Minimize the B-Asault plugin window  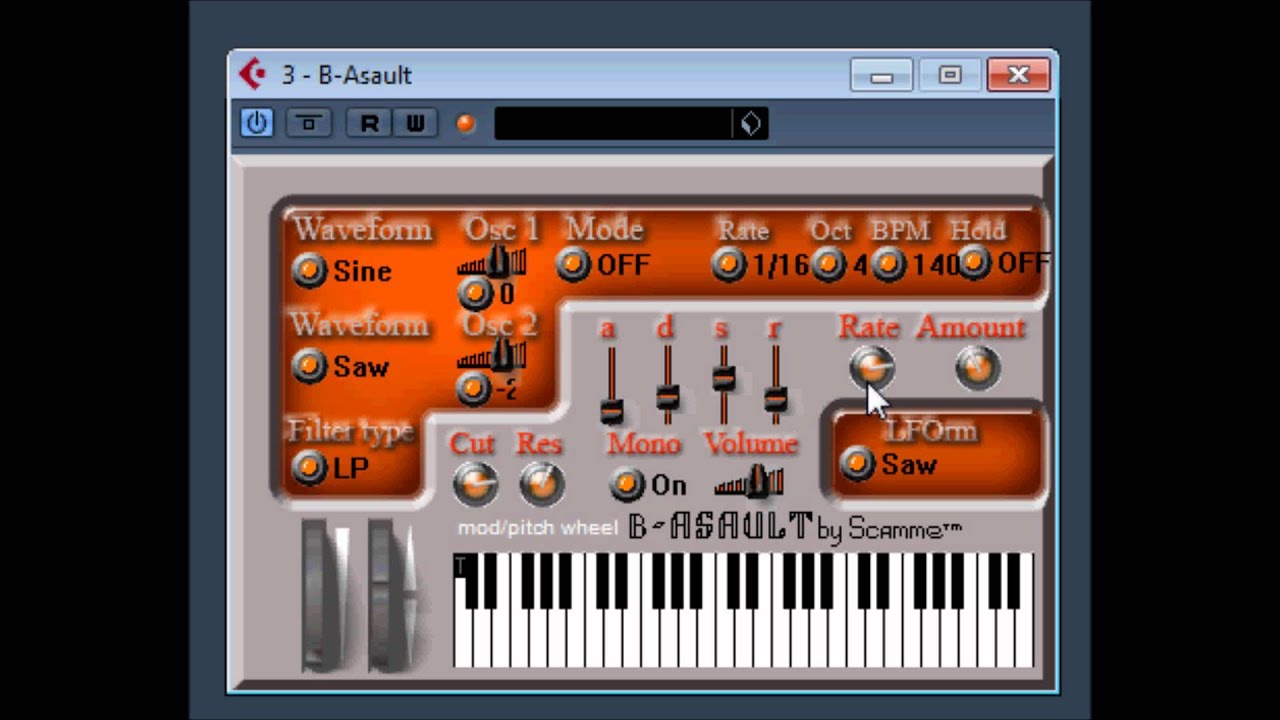click(881, 75)
